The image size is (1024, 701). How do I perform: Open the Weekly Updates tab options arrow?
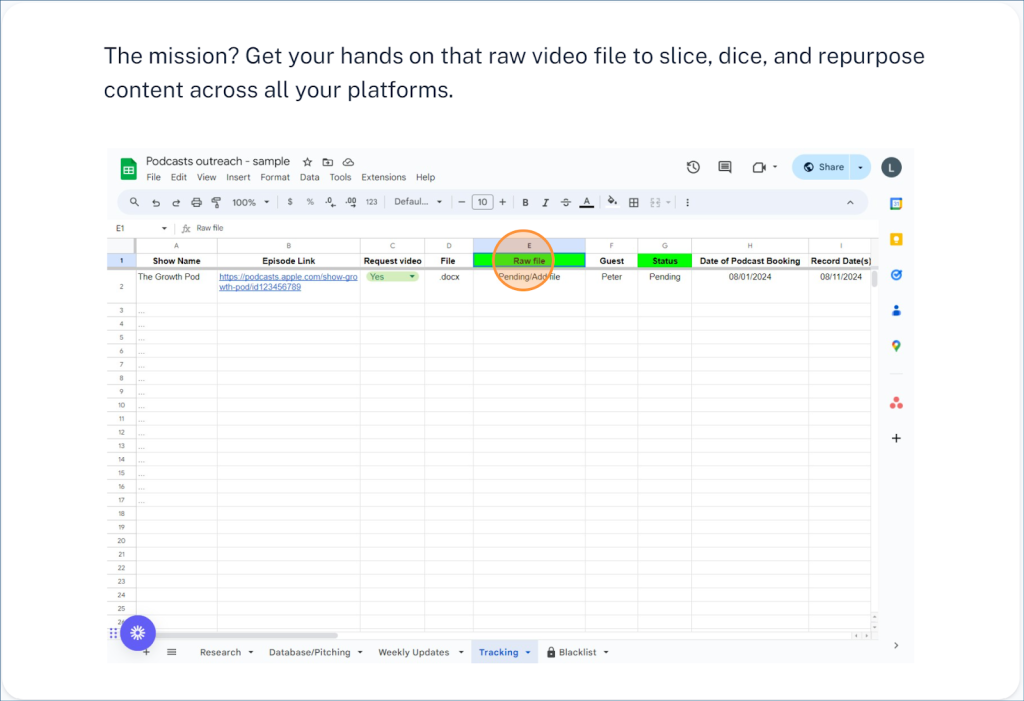[461, 652]
